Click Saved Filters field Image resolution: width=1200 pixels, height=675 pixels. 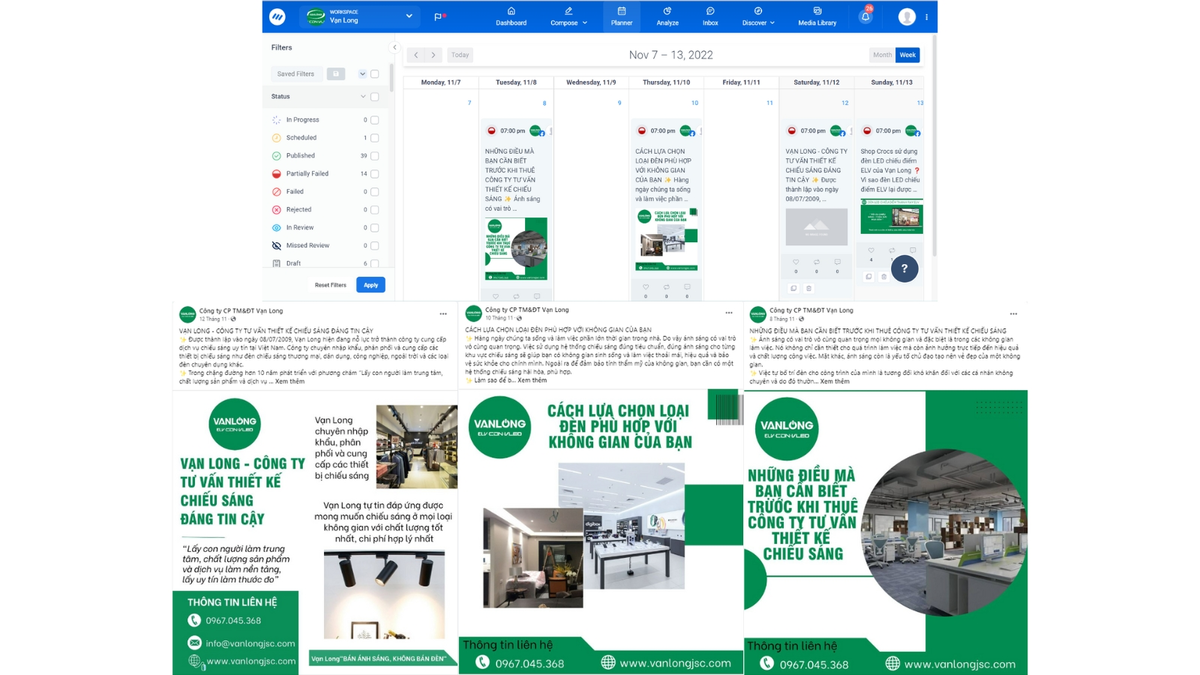click(297, 74)
